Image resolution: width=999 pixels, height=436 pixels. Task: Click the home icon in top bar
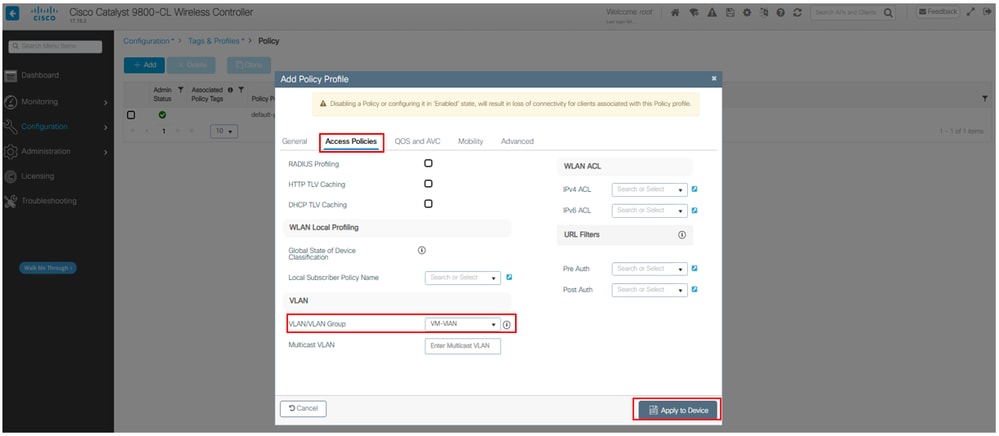tap(675, 13)
